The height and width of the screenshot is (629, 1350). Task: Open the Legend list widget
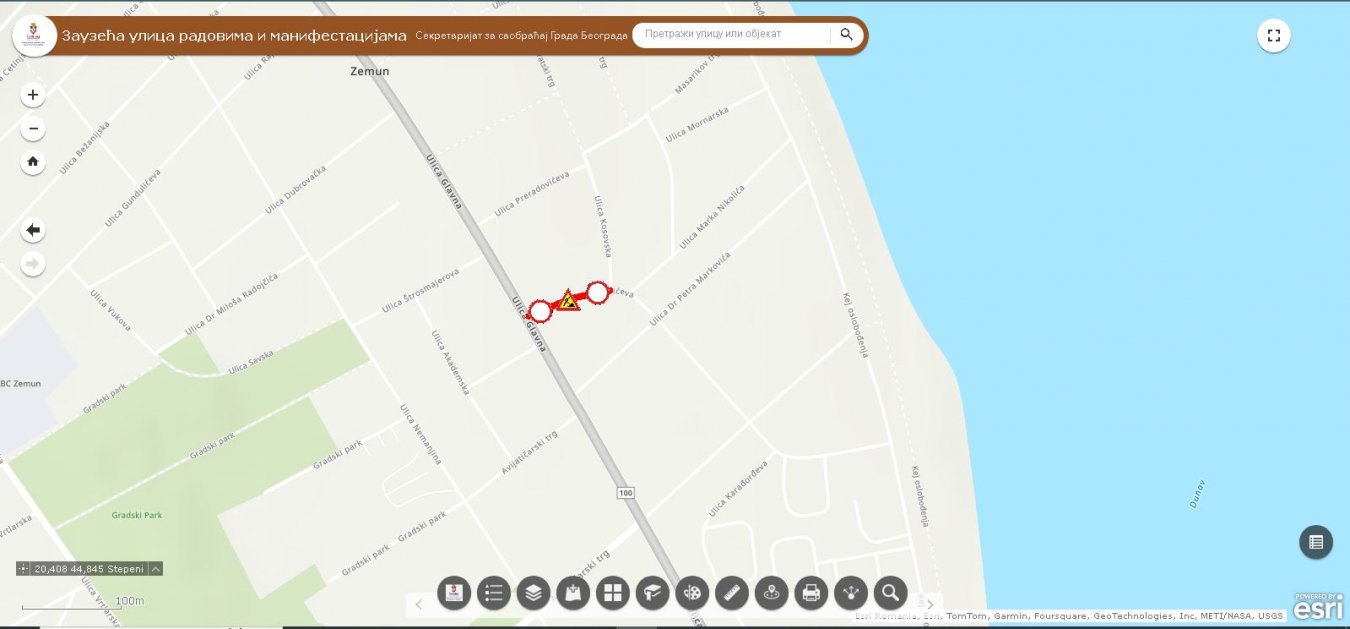coord(494,593)
